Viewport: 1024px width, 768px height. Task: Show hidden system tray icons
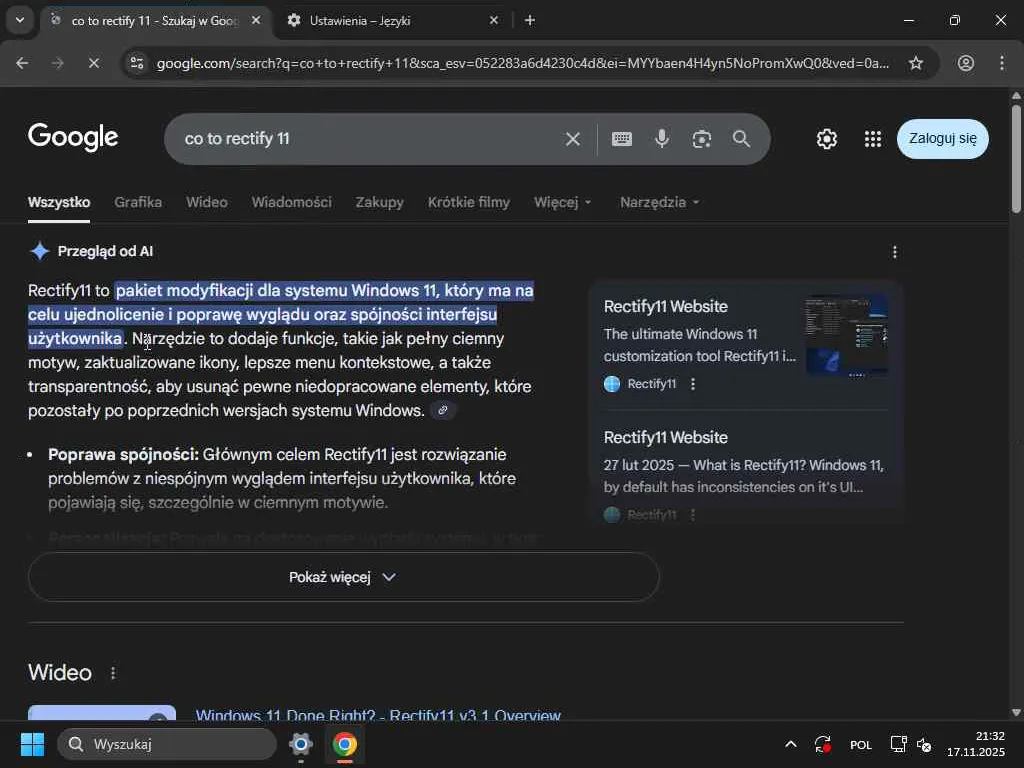click(790, 744)
